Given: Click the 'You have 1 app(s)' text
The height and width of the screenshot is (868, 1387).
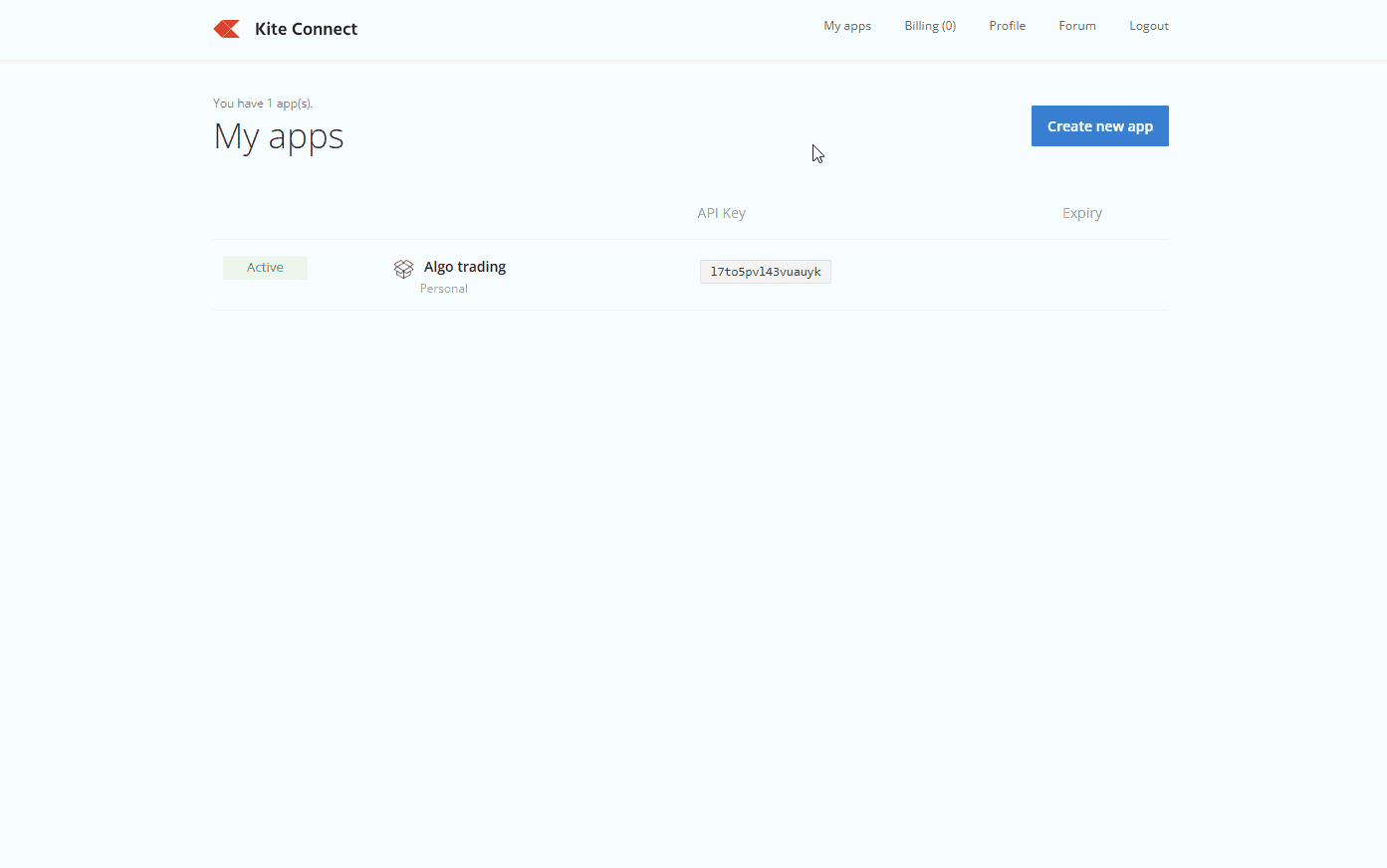Looking at the screenshot, I should pos(263,104).
